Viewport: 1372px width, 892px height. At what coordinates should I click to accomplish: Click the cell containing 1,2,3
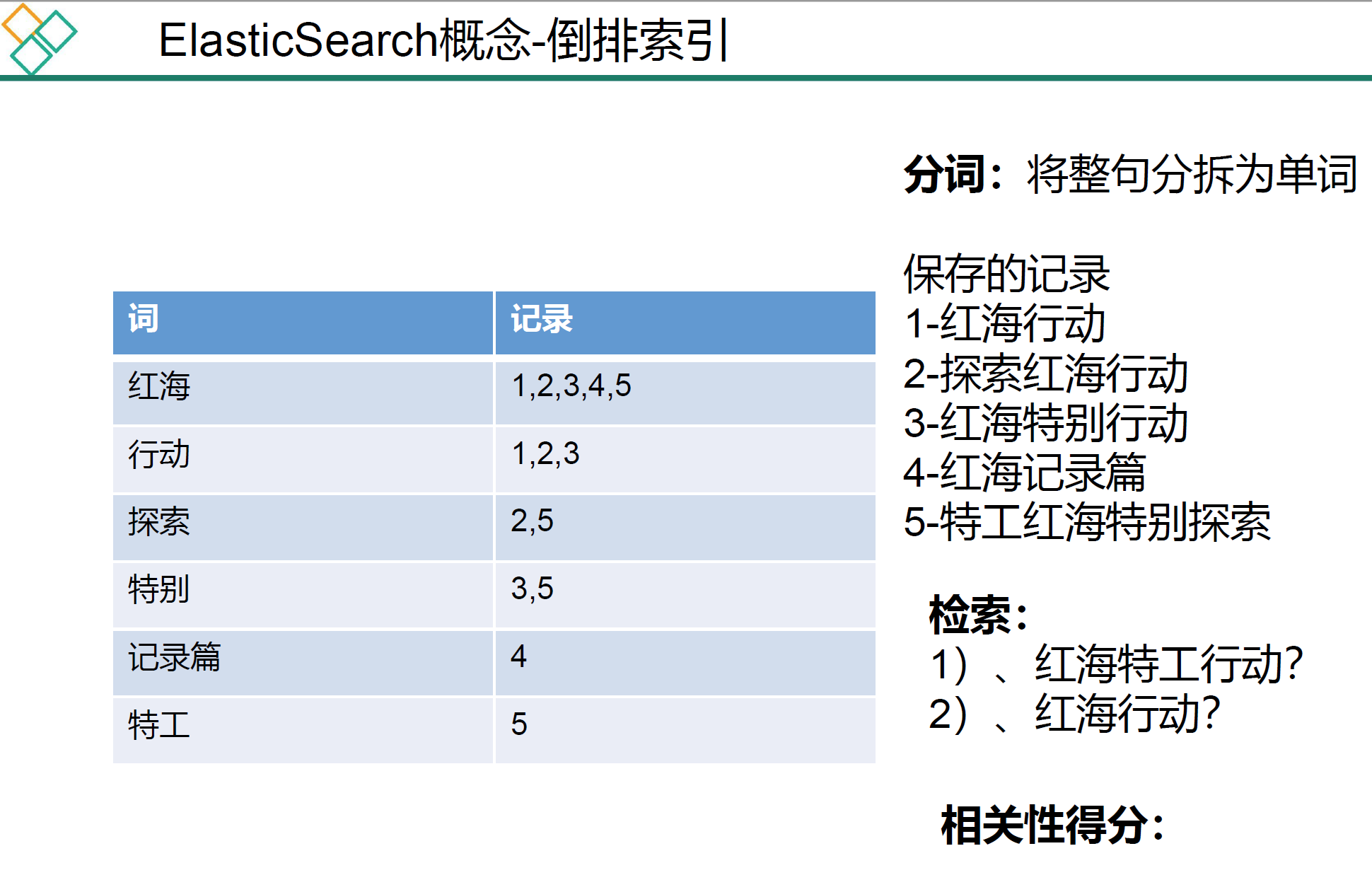click(x=545, y=455)
